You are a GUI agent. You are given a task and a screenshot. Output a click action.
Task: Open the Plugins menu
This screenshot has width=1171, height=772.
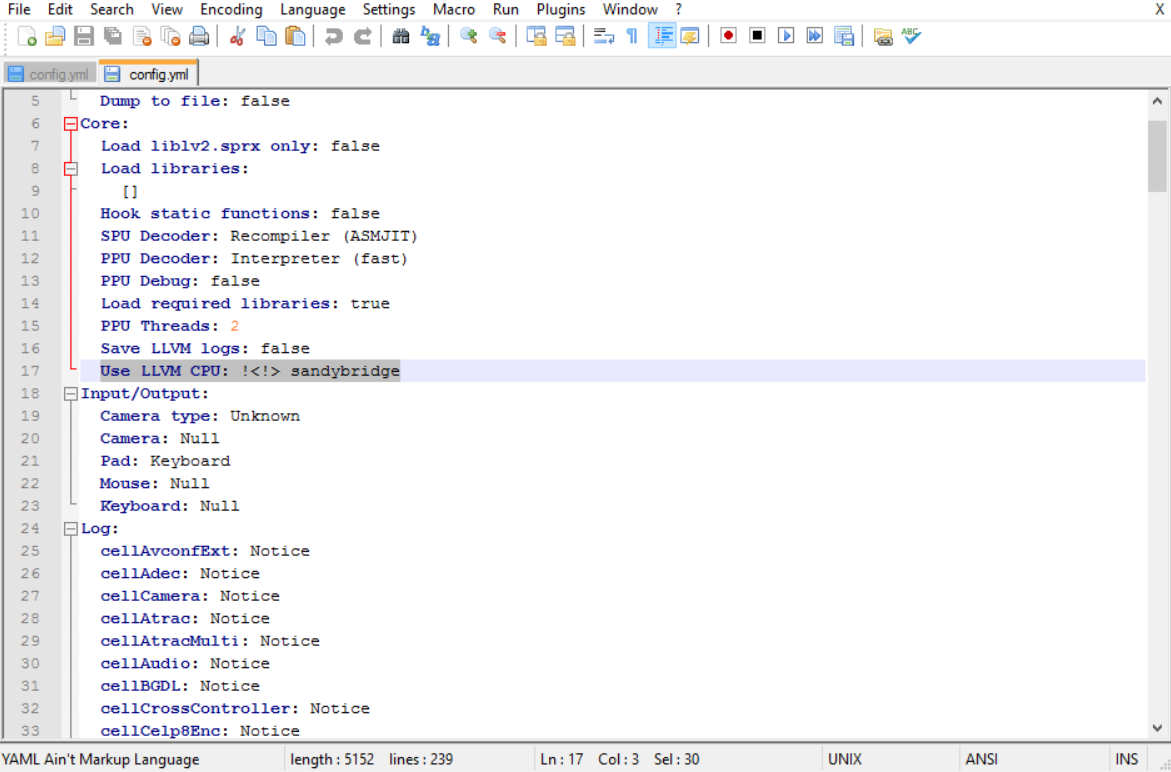tap(561, 10)
